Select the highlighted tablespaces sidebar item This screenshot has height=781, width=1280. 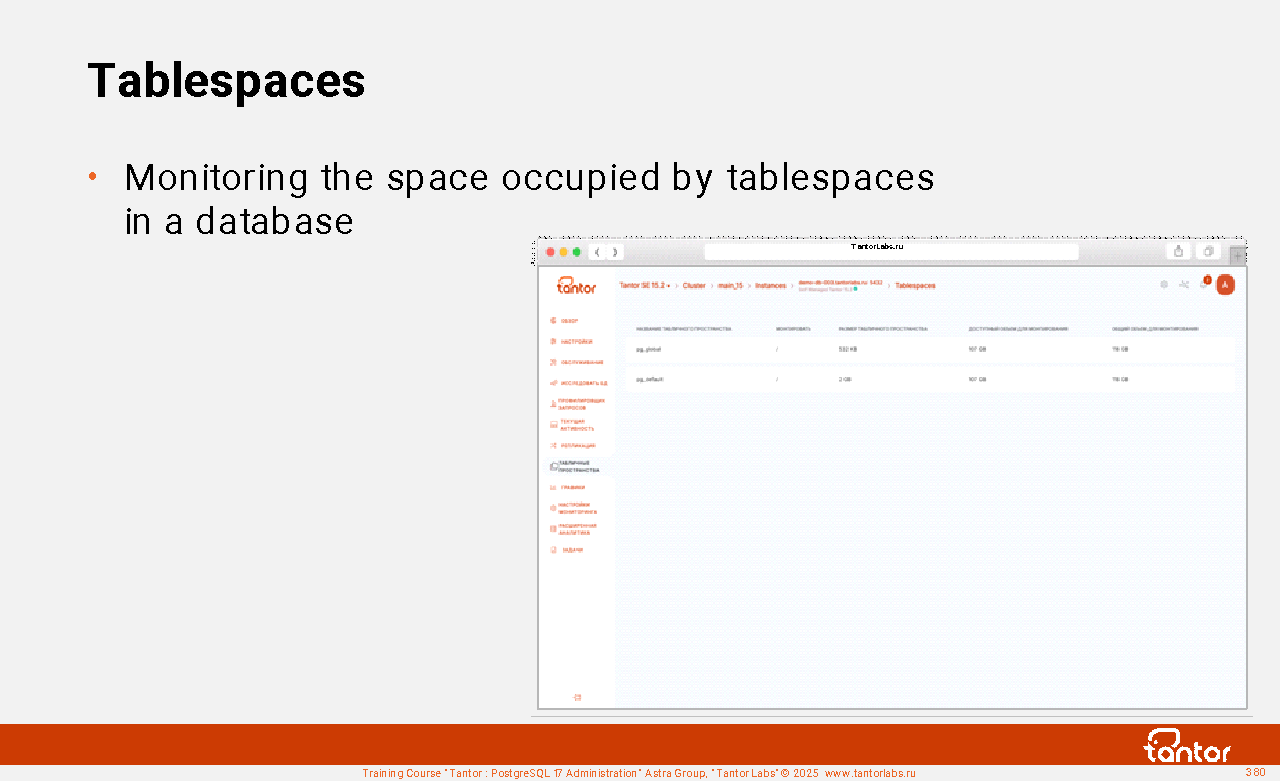tap(578, 466)
